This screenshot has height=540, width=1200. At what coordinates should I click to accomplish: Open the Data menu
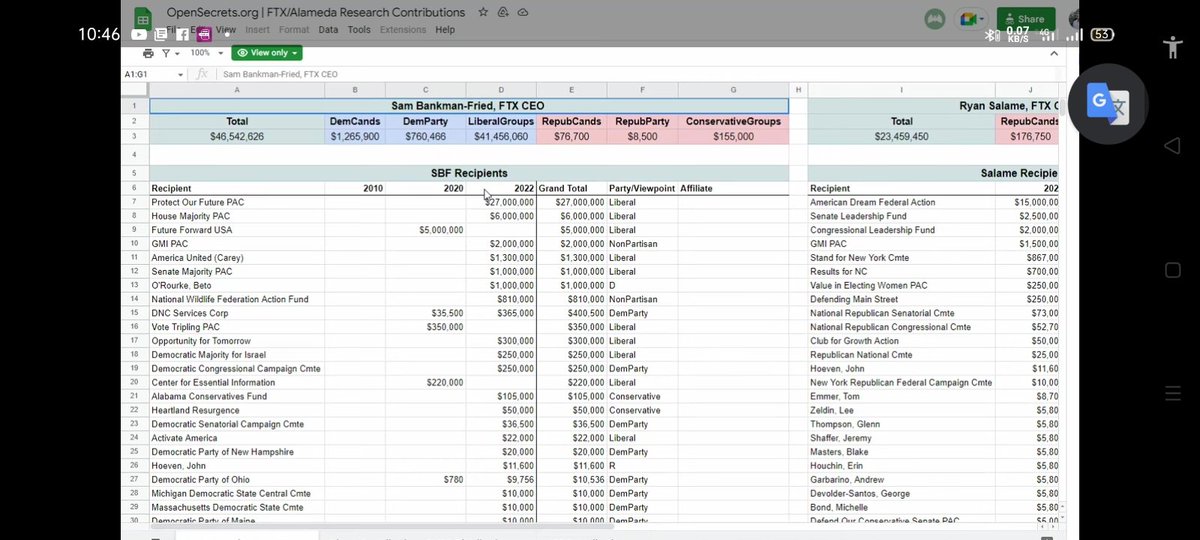[x=328, y=30]
